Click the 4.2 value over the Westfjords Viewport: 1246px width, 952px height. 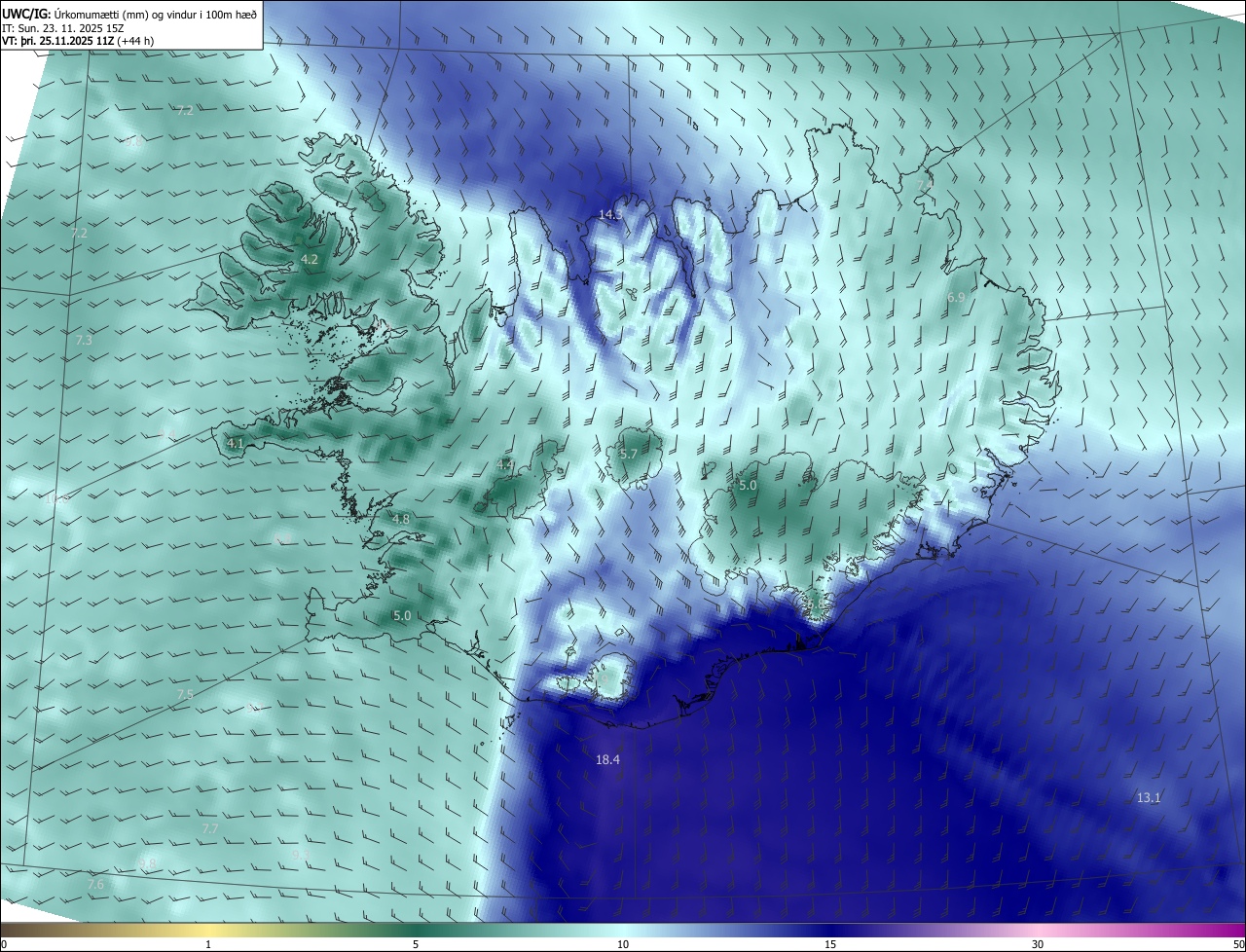(310, 259)
